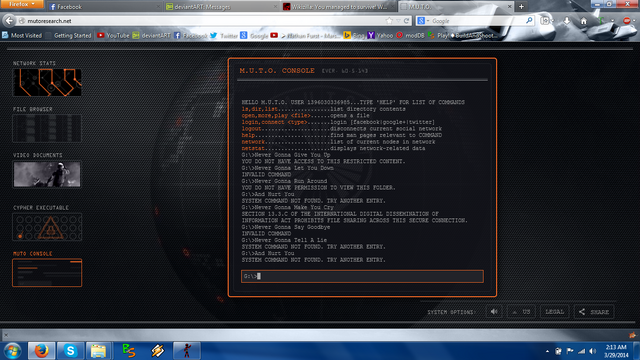Screen dimensions: 640x360
Task: Open the Nathan Furst YouTube bookmark
Action: point(305,36)
